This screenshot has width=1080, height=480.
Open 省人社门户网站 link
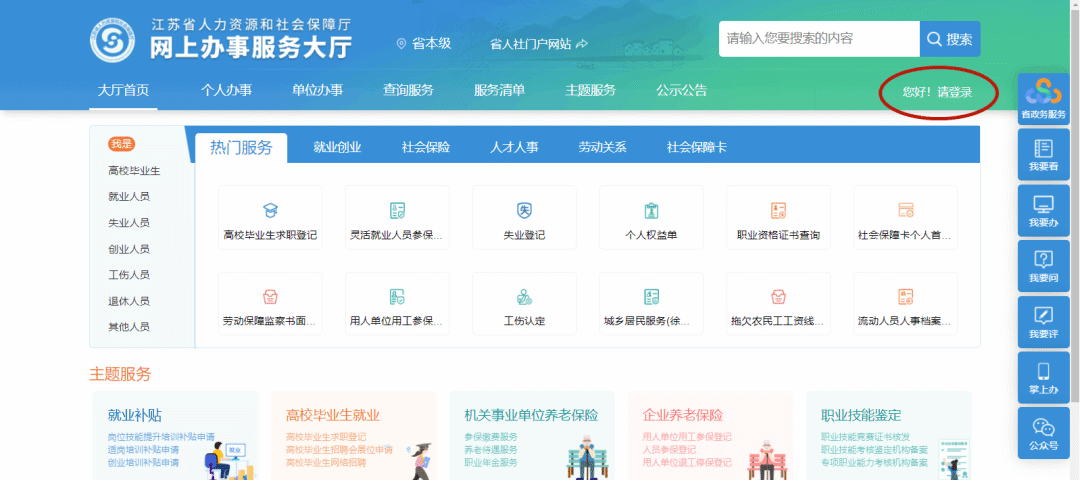click(x=539, y=44)
